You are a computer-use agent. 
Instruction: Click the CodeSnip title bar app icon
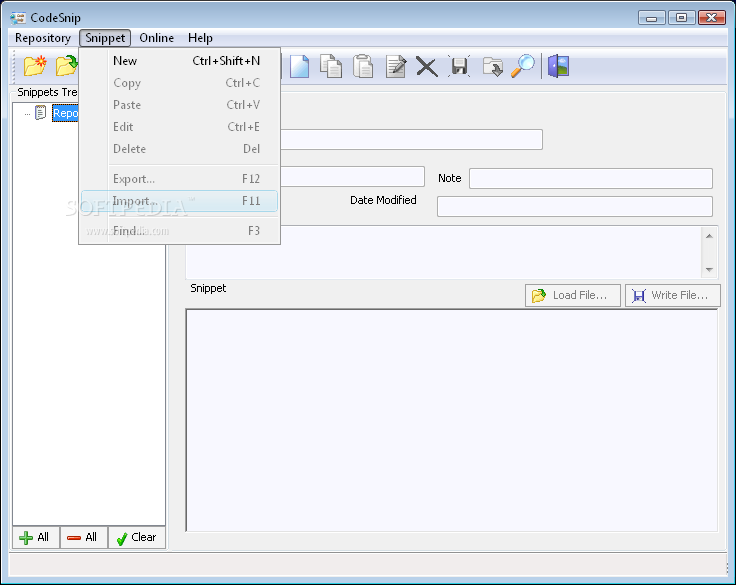[x=18, y=18]
